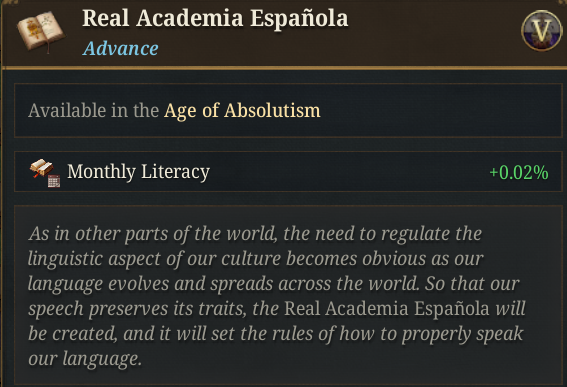Viewport: 567px width, 387px height.
Task: Click the Monthly Literacy book icon
Action: (x=42, y=169)
